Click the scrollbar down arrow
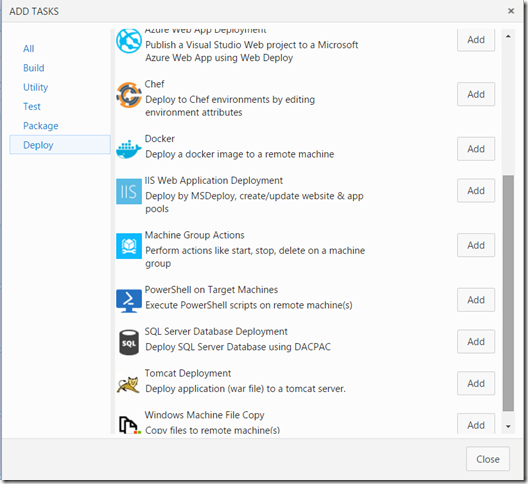 point(508,426)
